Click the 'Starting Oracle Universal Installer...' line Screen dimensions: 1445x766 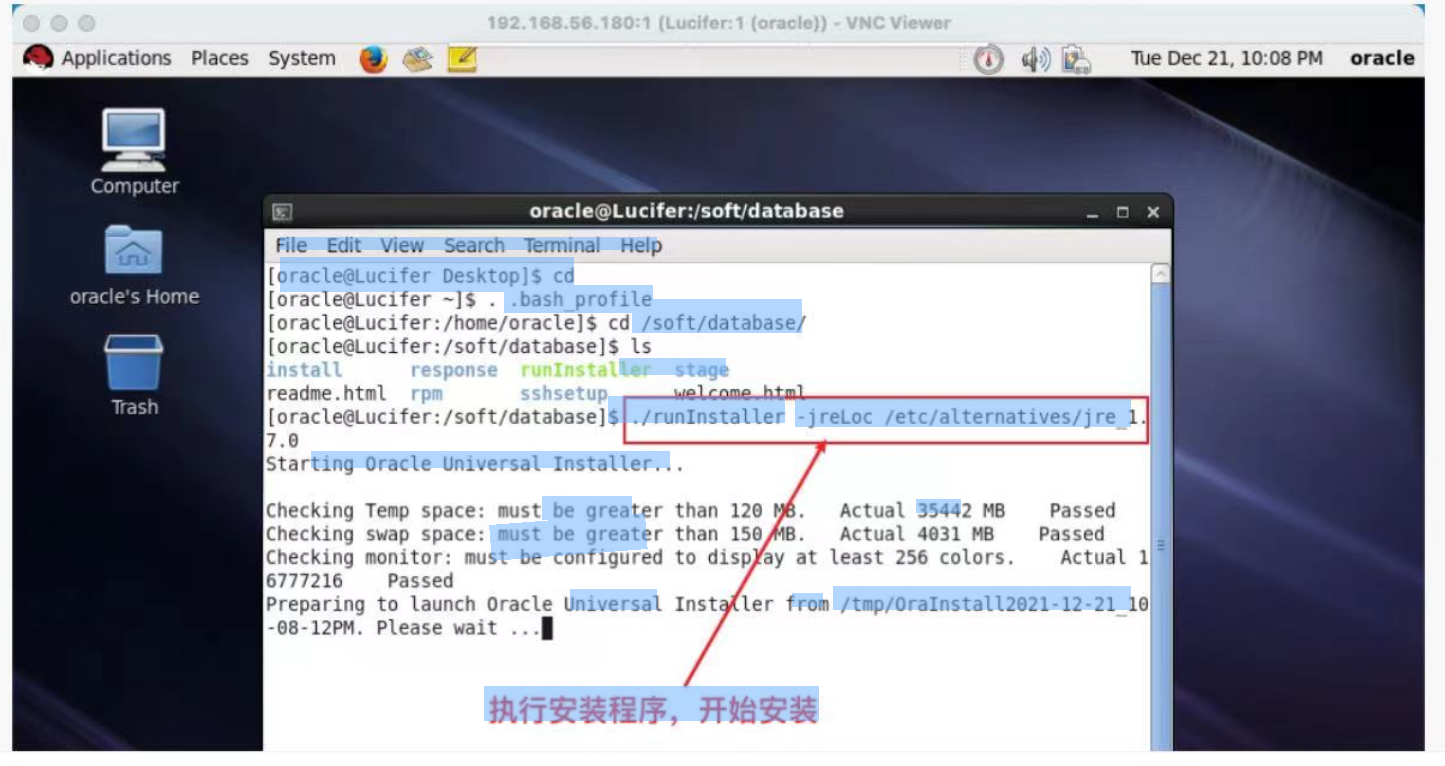coord(475,464)
